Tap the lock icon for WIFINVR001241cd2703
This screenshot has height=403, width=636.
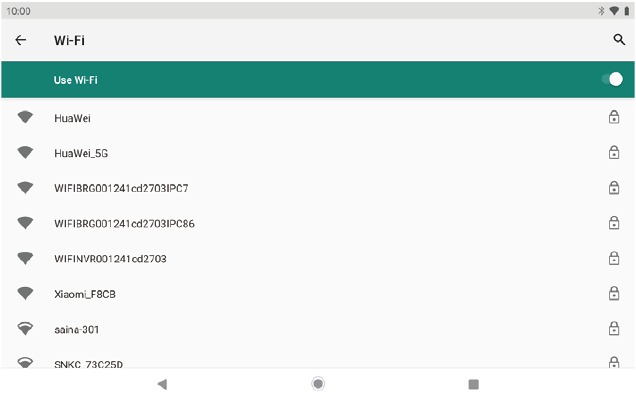click(x=614, y=258)
